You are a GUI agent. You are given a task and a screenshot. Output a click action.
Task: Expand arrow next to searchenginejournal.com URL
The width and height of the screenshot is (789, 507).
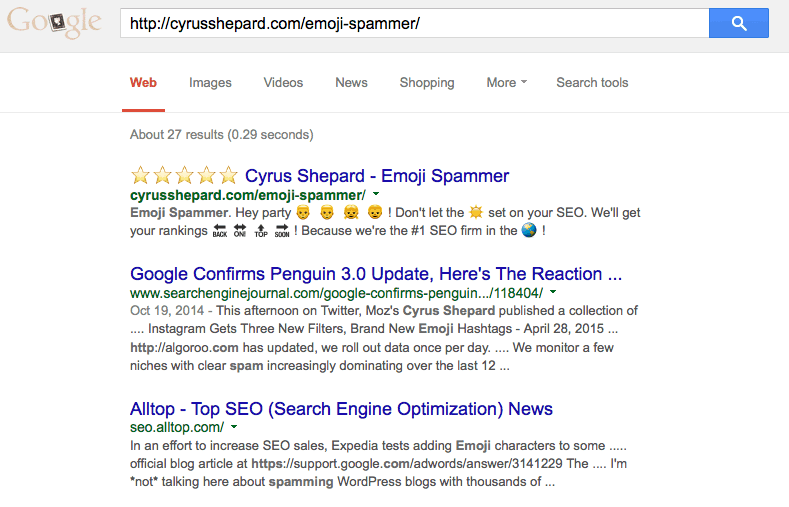pyautogui.click(x=553, y=292)
